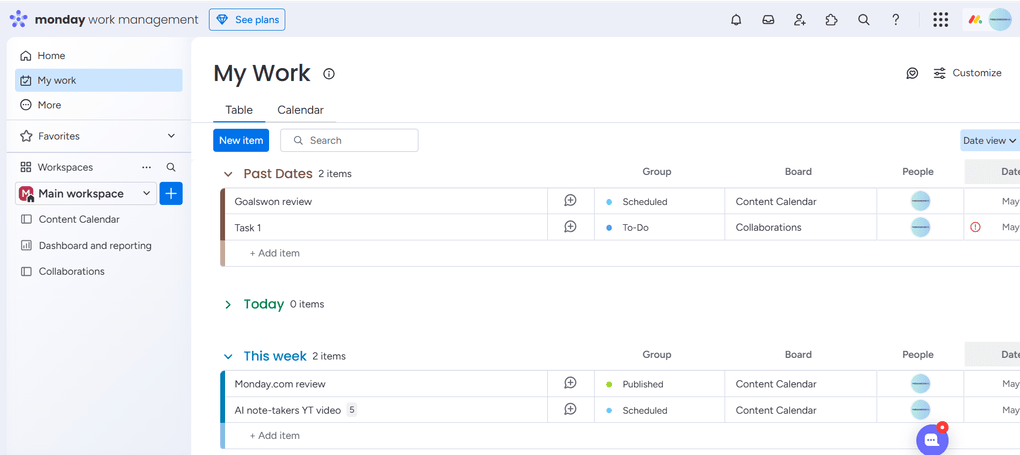Click Content Calendar board link for Goalswon review
Image resolution: width=1020 pixels, height=455 pixels.
(776, 202)
